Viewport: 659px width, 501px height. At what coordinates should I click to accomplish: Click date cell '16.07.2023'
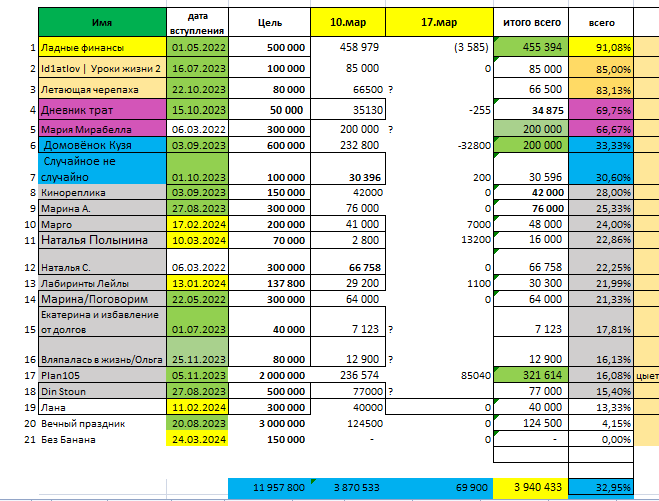pos(198,68)
